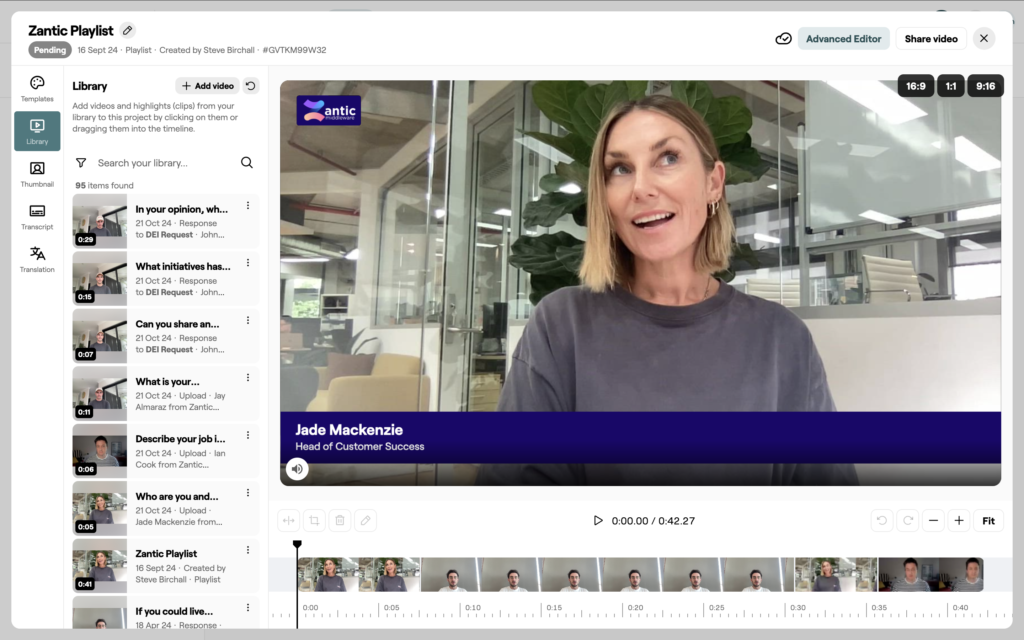Refresh the library list
Viewport: 1024px width, 640px height.
(251, 86)
